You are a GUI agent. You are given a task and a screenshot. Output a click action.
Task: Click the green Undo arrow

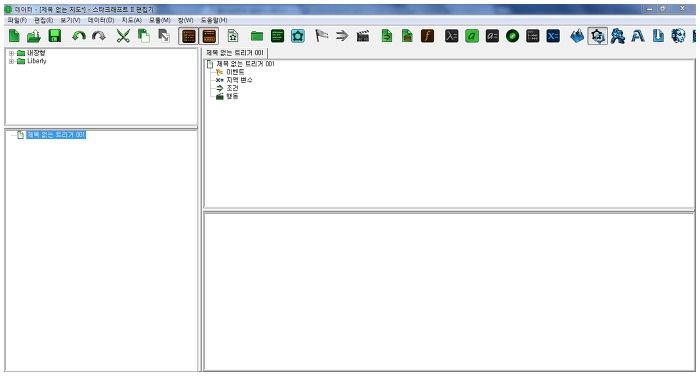tap(79, 36)
